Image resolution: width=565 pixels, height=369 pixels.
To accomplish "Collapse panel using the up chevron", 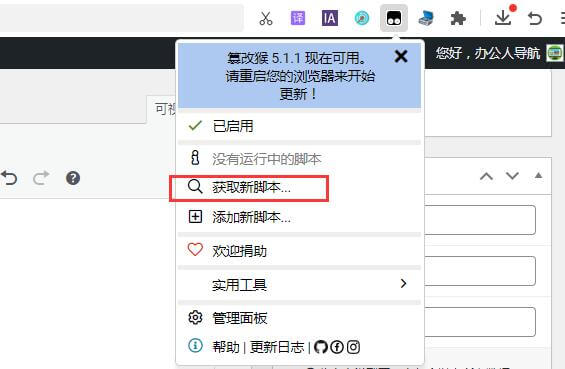I will pyautogui.click(x=486, y=176).
